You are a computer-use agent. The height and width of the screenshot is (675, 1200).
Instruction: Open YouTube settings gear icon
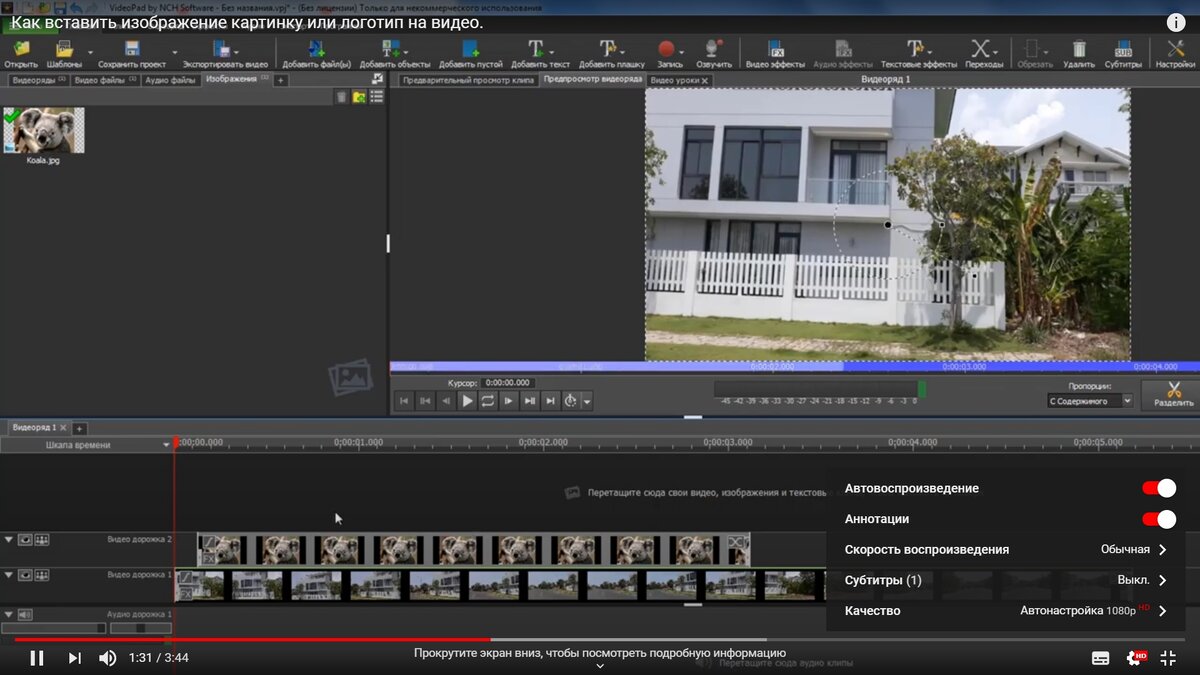(1135, 657)
